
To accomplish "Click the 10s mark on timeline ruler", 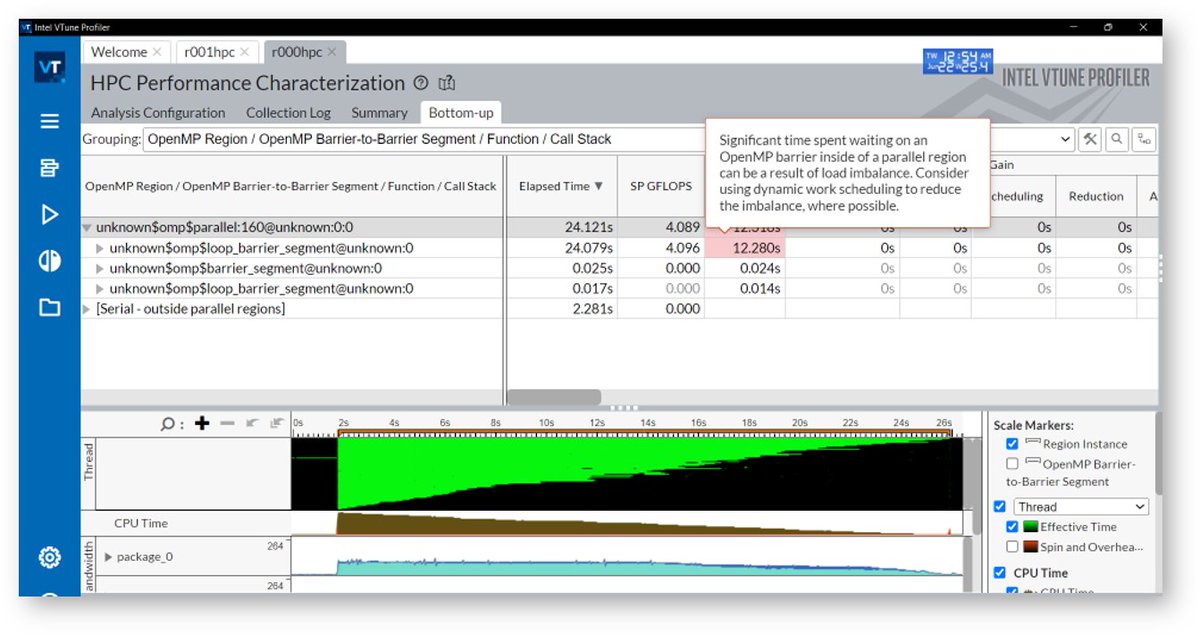I will tap(546, 424).
